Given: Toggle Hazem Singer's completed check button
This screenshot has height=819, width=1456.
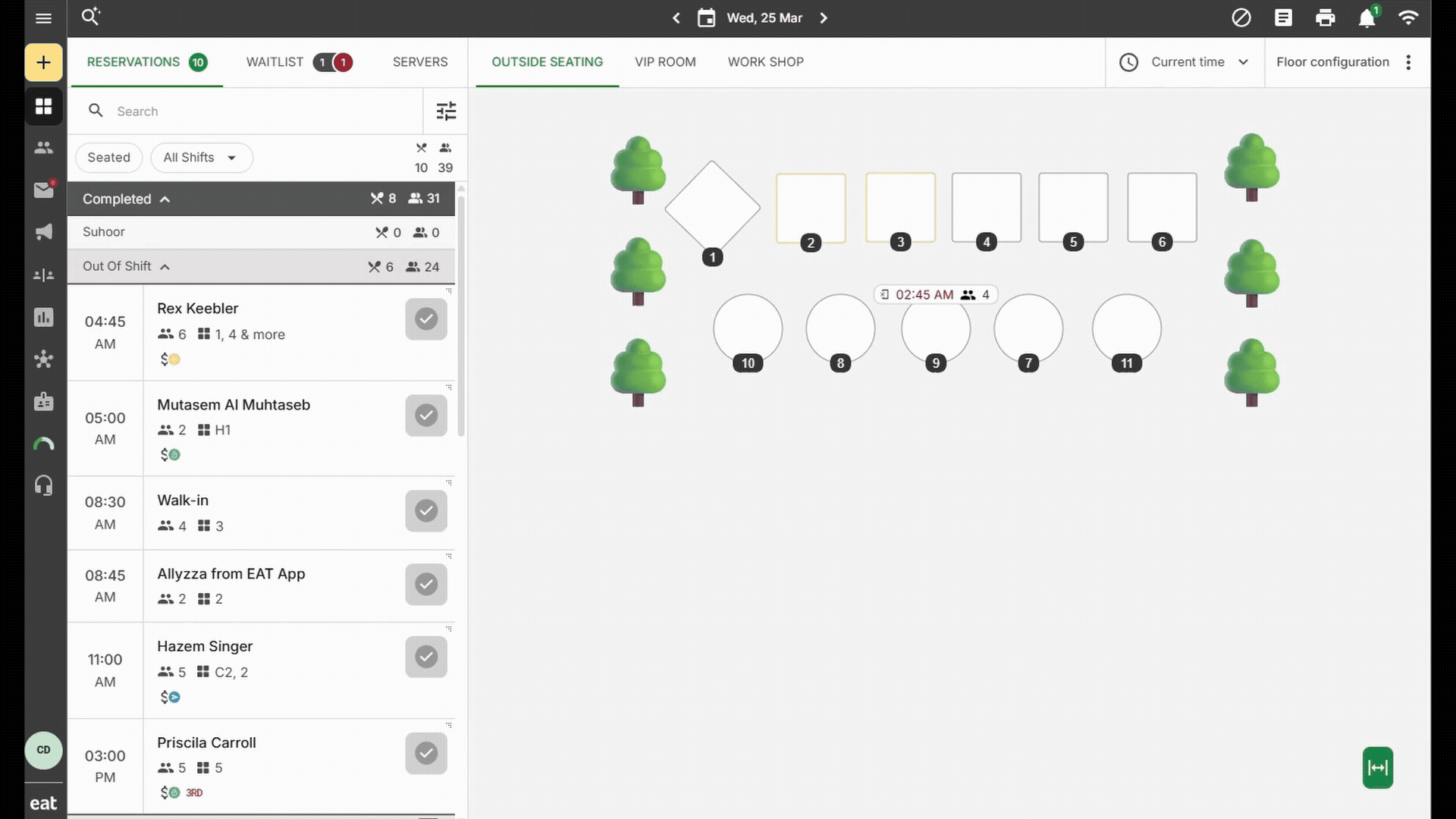Looking at the screenshot, I should click(425, 657).
